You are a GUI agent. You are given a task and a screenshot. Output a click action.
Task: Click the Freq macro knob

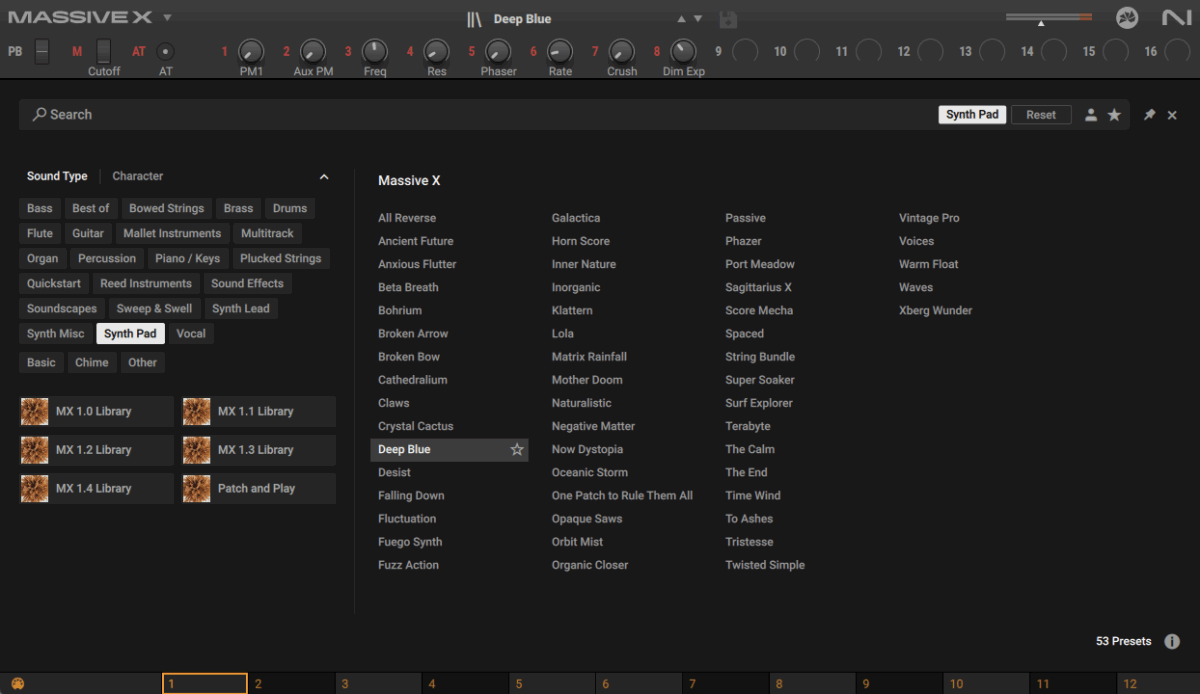tap(375, 51)
